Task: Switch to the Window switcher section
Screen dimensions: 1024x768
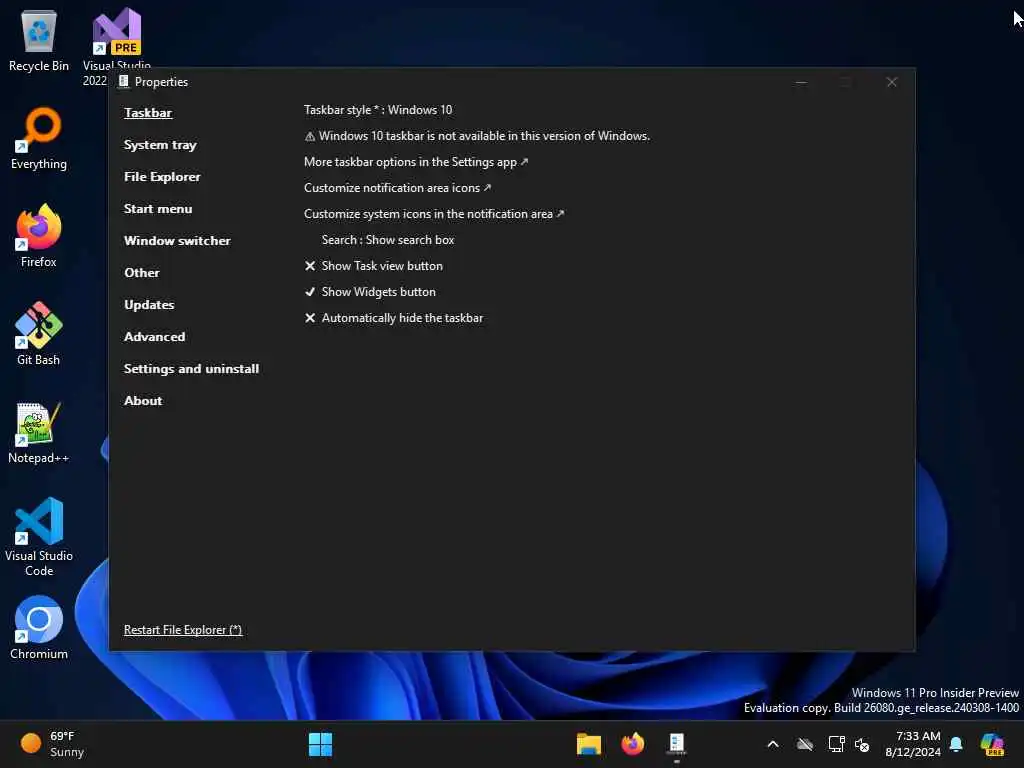Action: tap(177, 241)
